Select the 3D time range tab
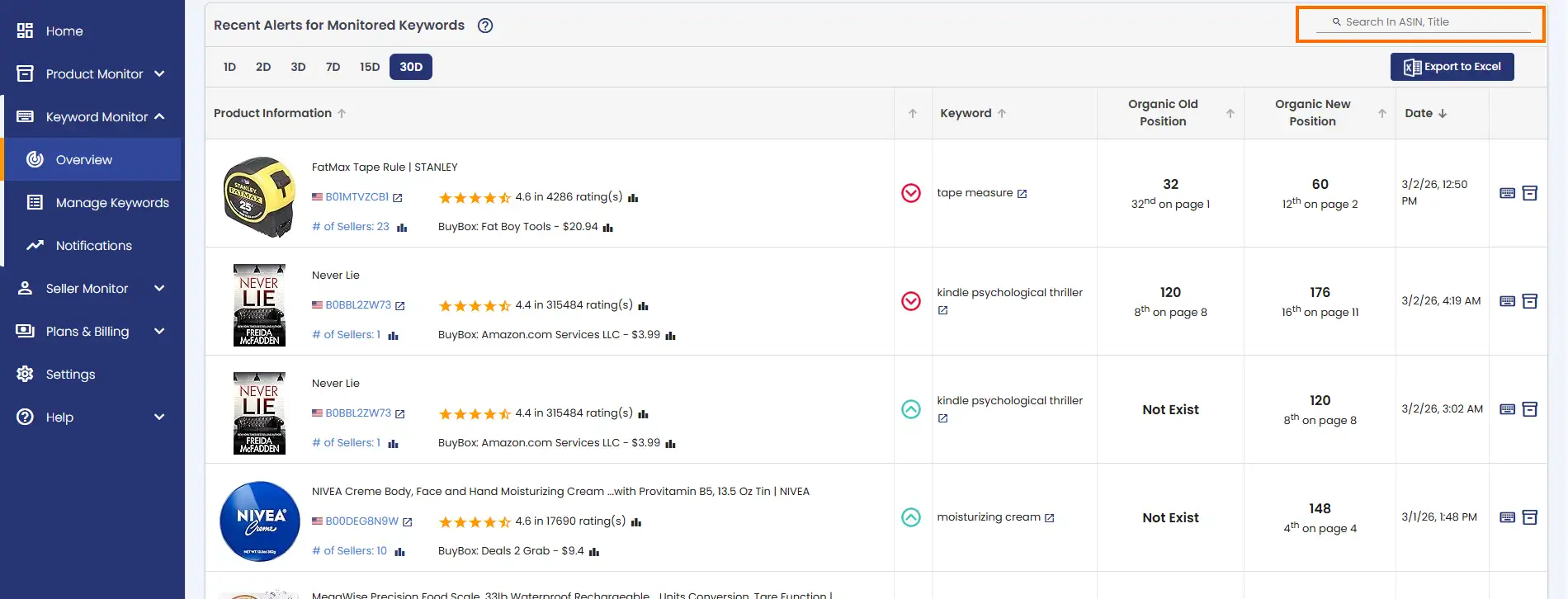The height and width of the screenshot is (599, 1568). [x=298, y=67]
